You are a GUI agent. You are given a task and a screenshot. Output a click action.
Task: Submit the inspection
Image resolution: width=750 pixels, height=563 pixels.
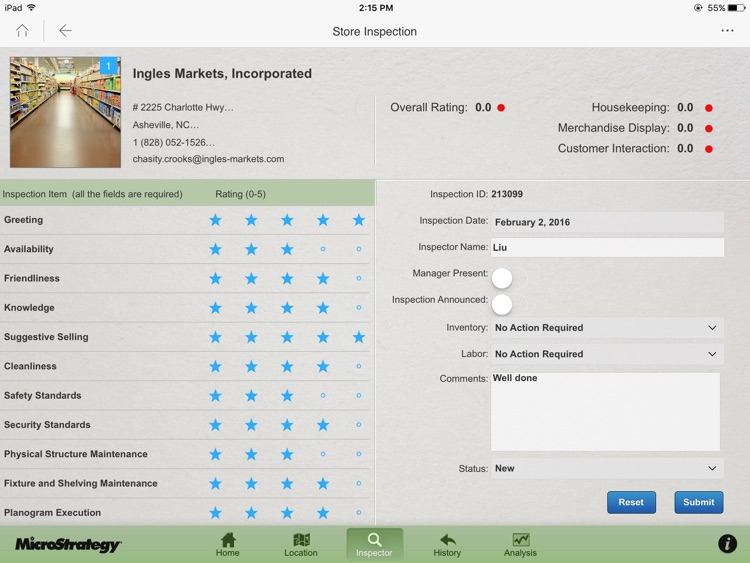pos(699,502)
